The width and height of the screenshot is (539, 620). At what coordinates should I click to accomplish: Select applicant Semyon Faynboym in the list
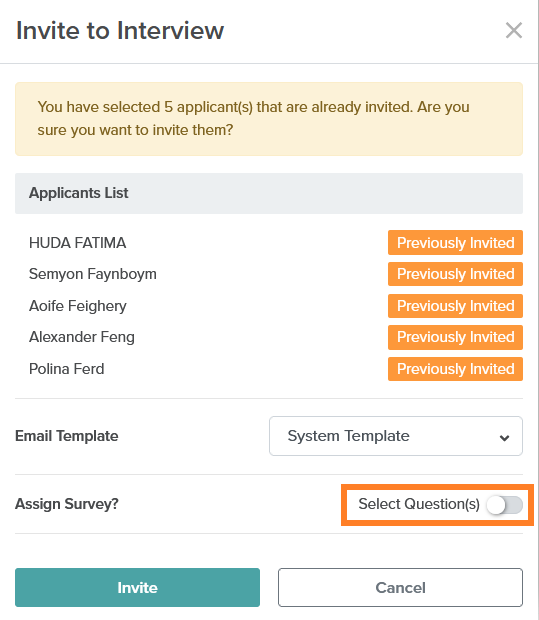93,274
